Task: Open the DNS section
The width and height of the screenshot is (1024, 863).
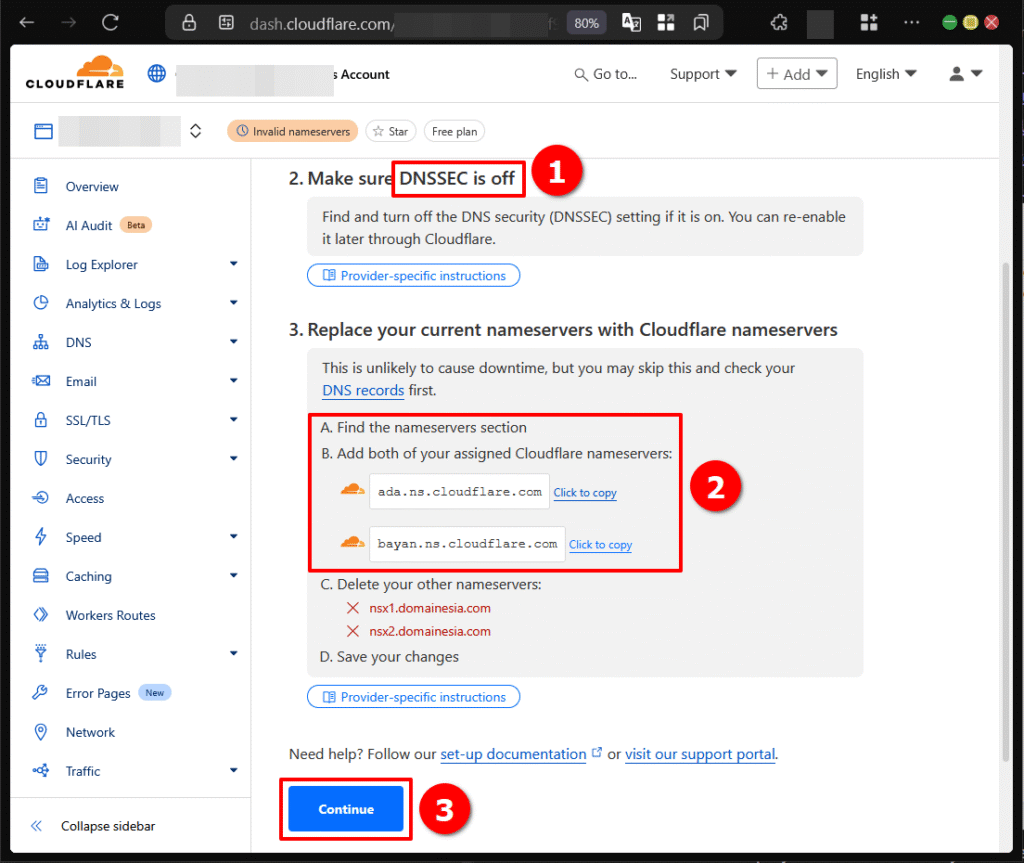Action: [x=84, y=342]
